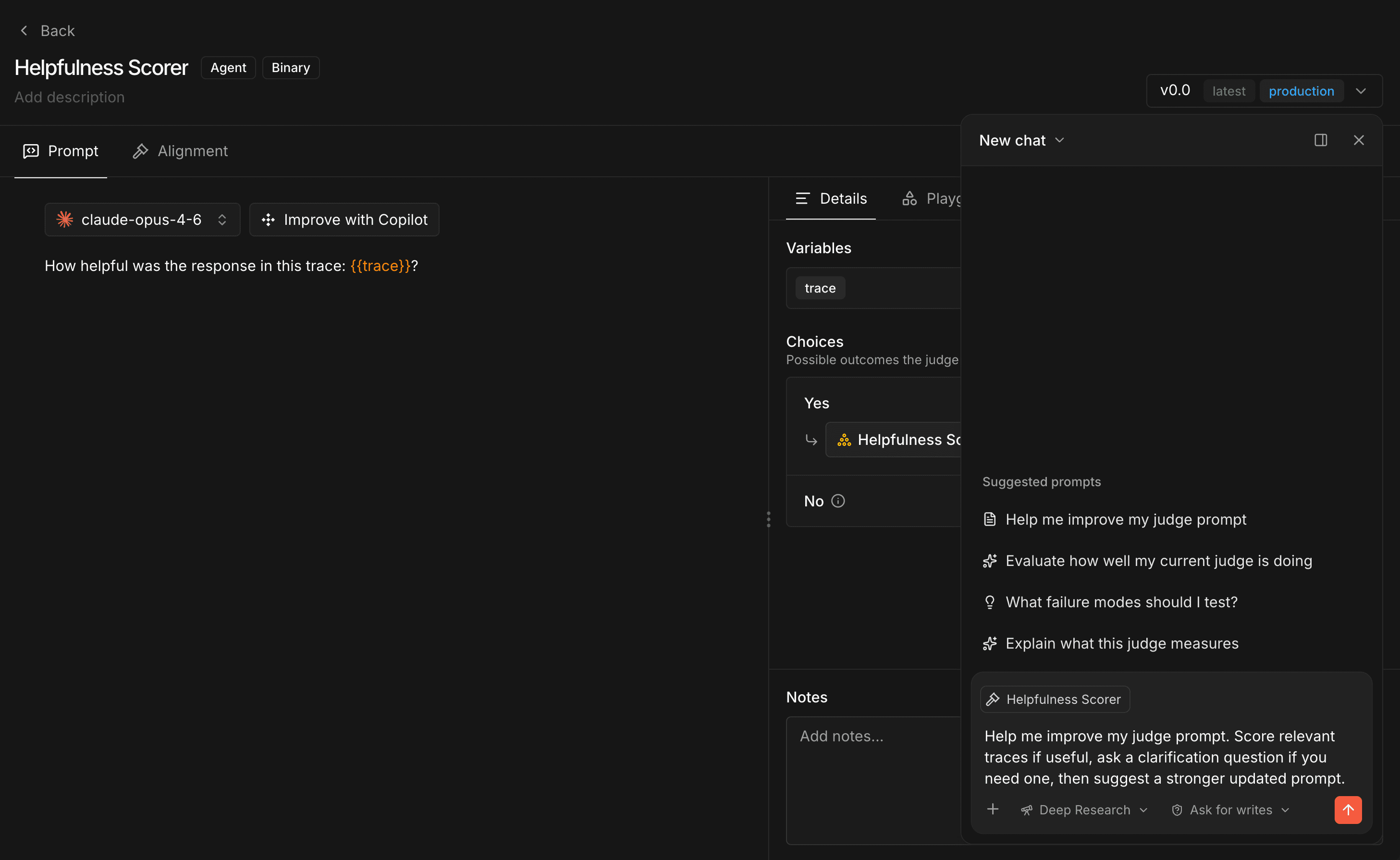This screenshot has height=860, width=1400.
Task: Click the Variables heading
Action: point(818,248)
